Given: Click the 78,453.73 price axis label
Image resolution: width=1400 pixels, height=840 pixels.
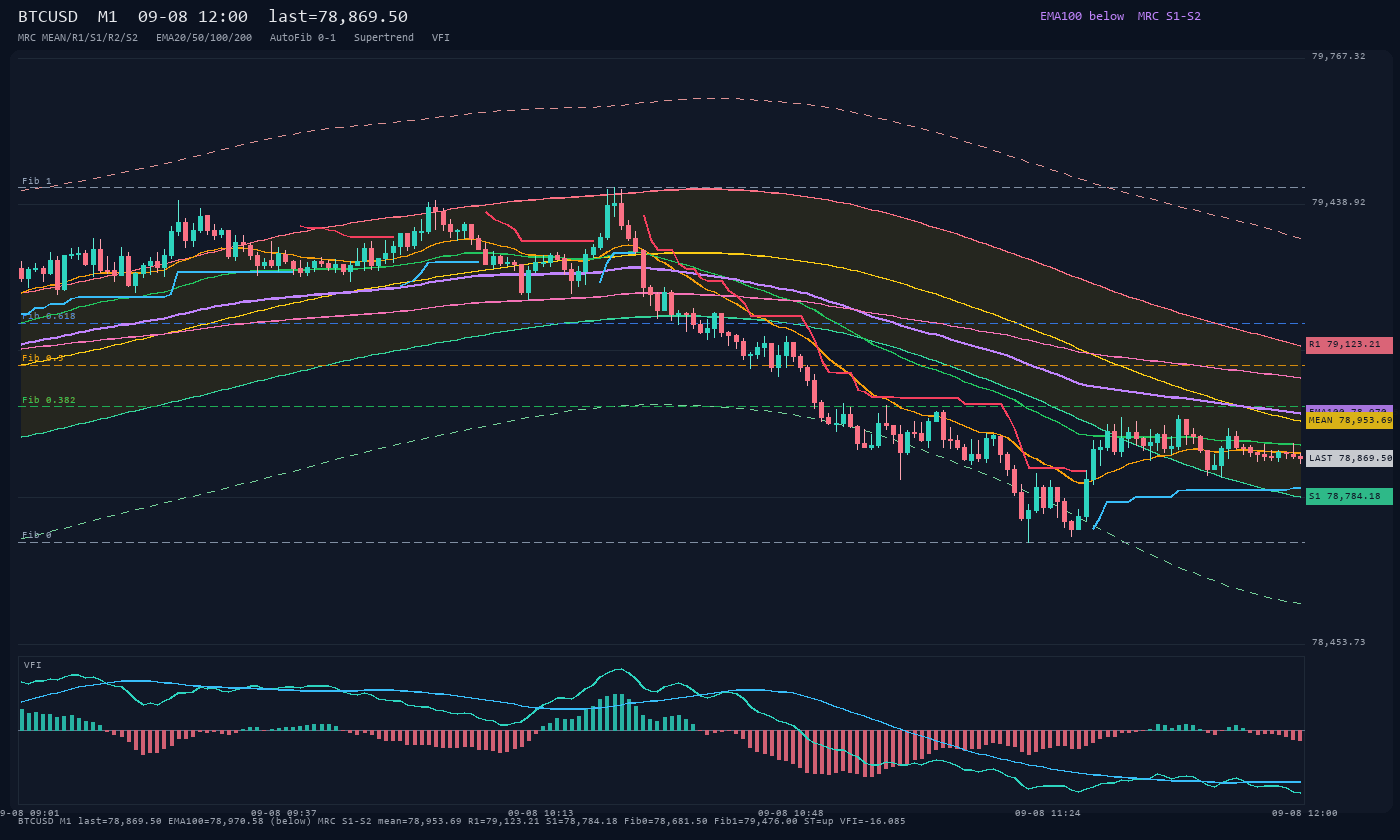Looking at the screenshot, I should (1338, 642).
